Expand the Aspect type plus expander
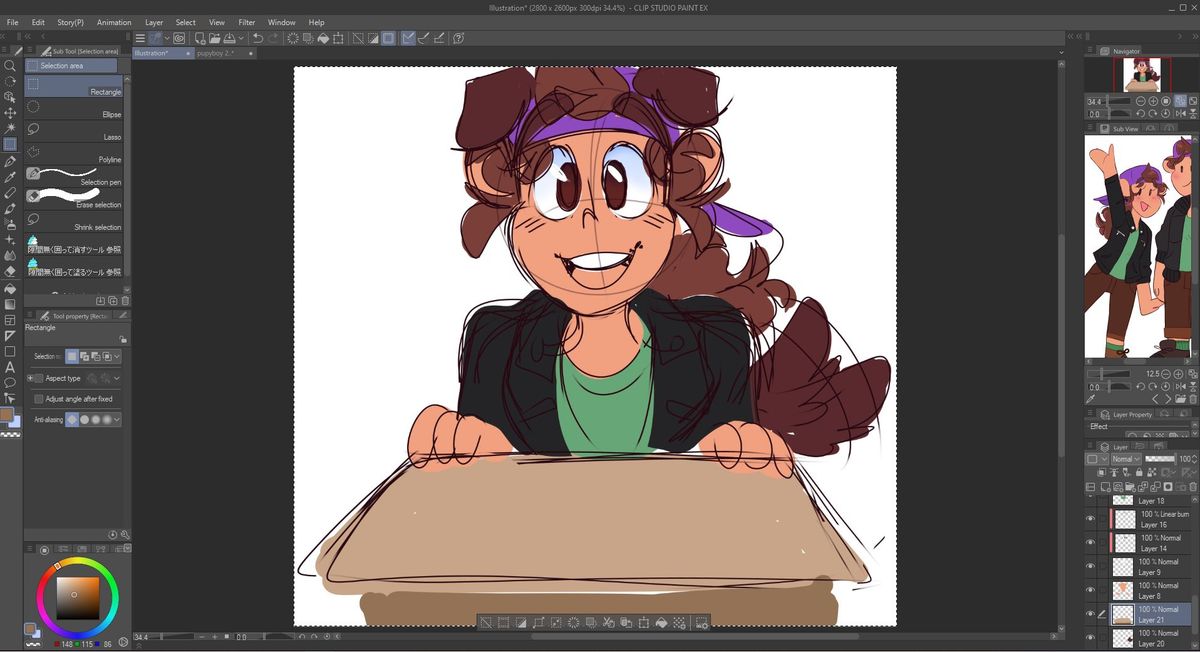Image resolution: width=1200 pixels, height=652 pixels. pyautogui.click(x=30, y=378)
